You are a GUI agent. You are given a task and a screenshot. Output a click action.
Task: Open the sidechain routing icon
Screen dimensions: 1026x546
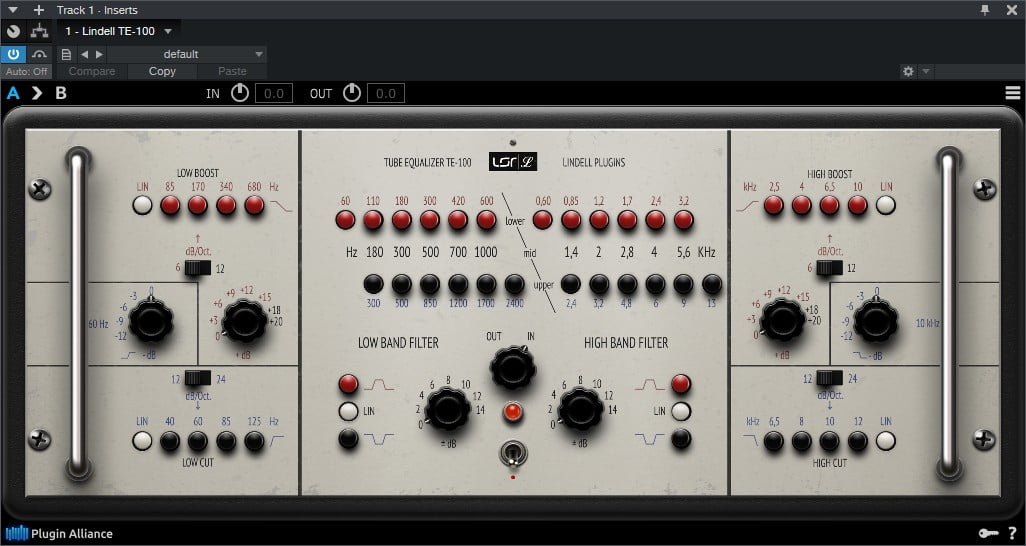(x=39, y=31)
